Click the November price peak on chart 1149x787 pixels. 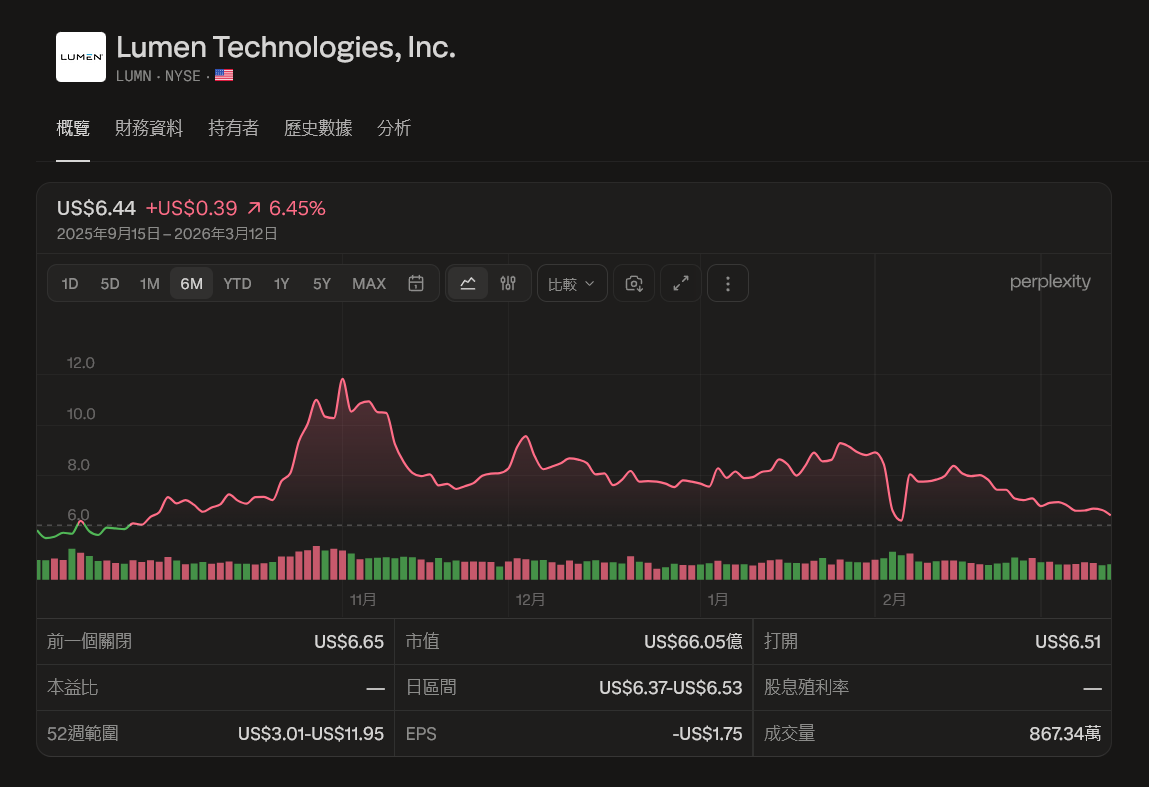click(x=342, y=380)
